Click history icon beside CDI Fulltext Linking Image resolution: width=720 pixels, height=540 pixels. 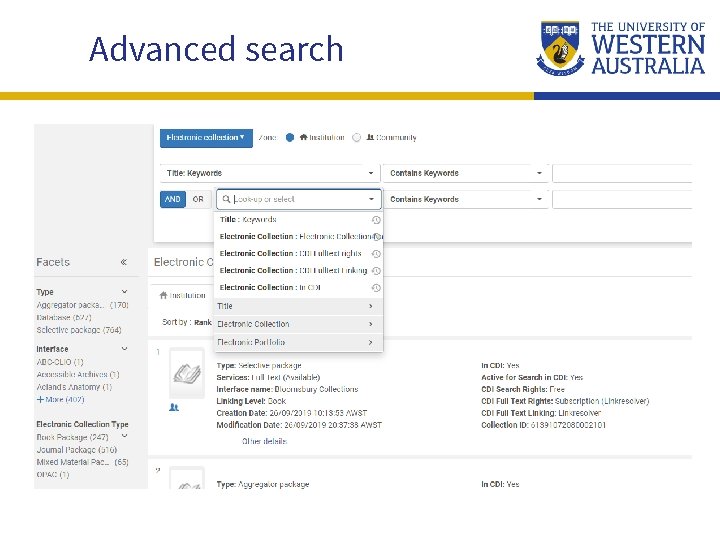tap(376, 271)
